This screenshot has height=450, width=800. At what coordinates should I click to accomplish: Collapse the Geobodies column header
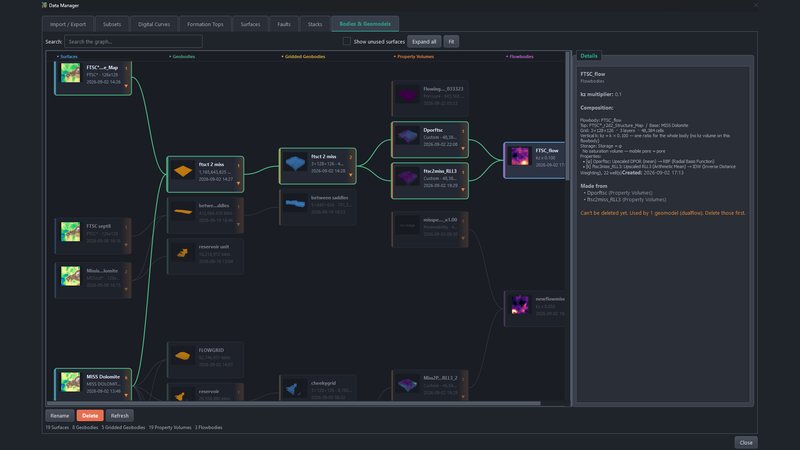click(x=182, y=57)
